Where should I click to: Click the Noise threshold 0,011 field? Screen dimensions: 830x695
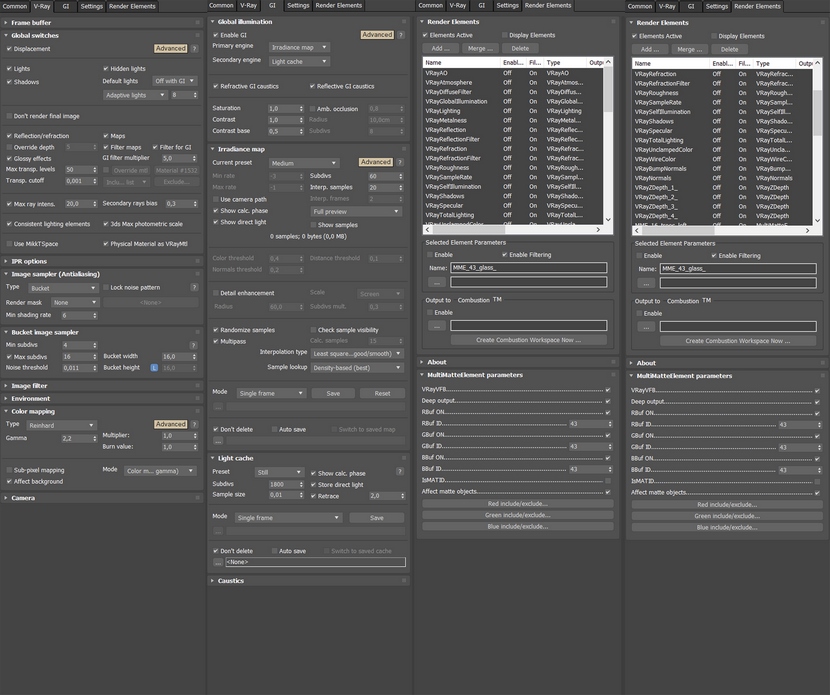[77, 368]
